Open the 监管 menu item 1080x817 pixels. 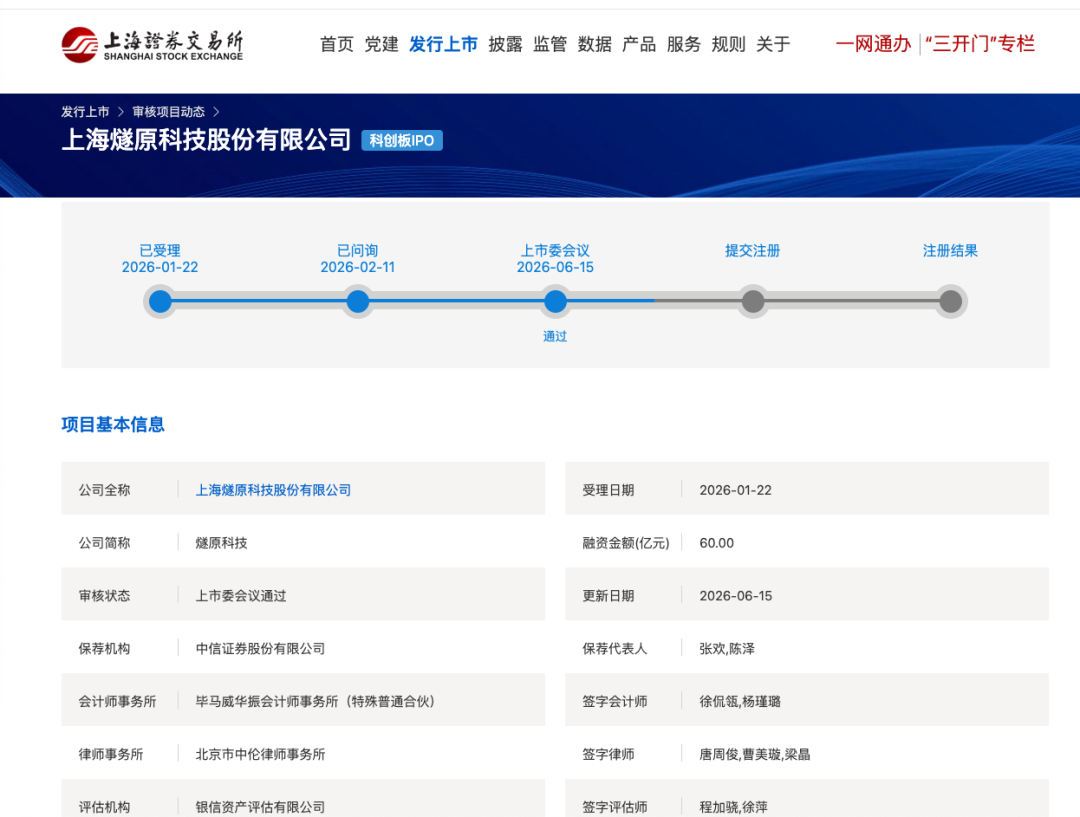pyautogui.click(x=550, y=45)
